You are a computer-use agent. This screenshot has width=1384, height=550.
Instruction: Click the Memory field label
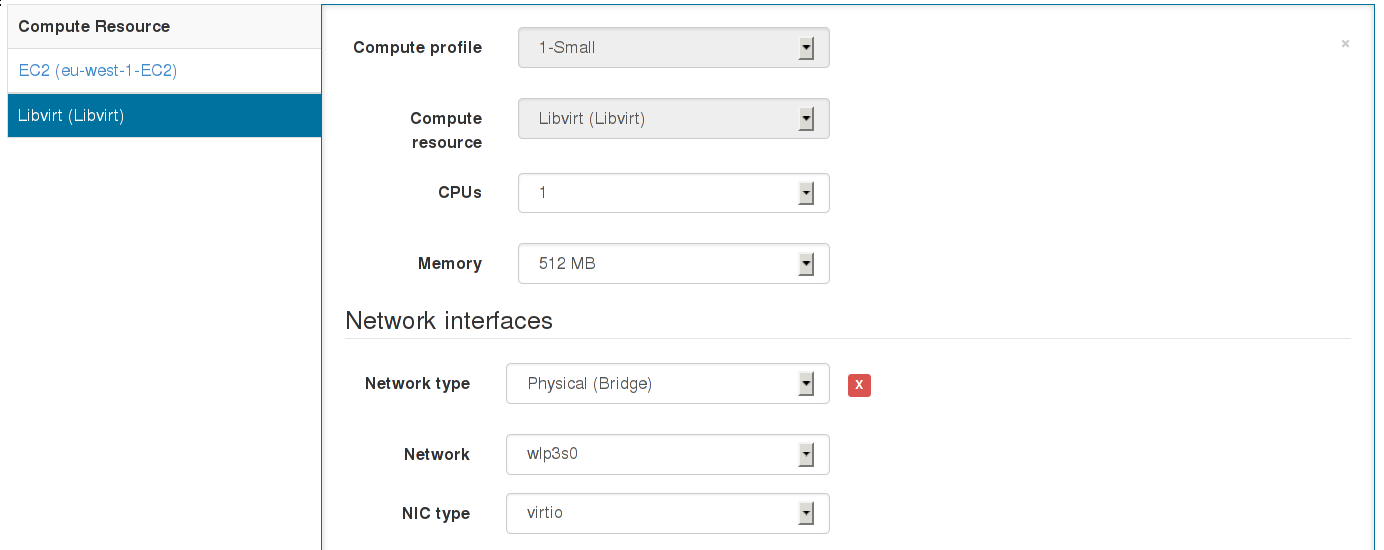[x=449, y=264]
